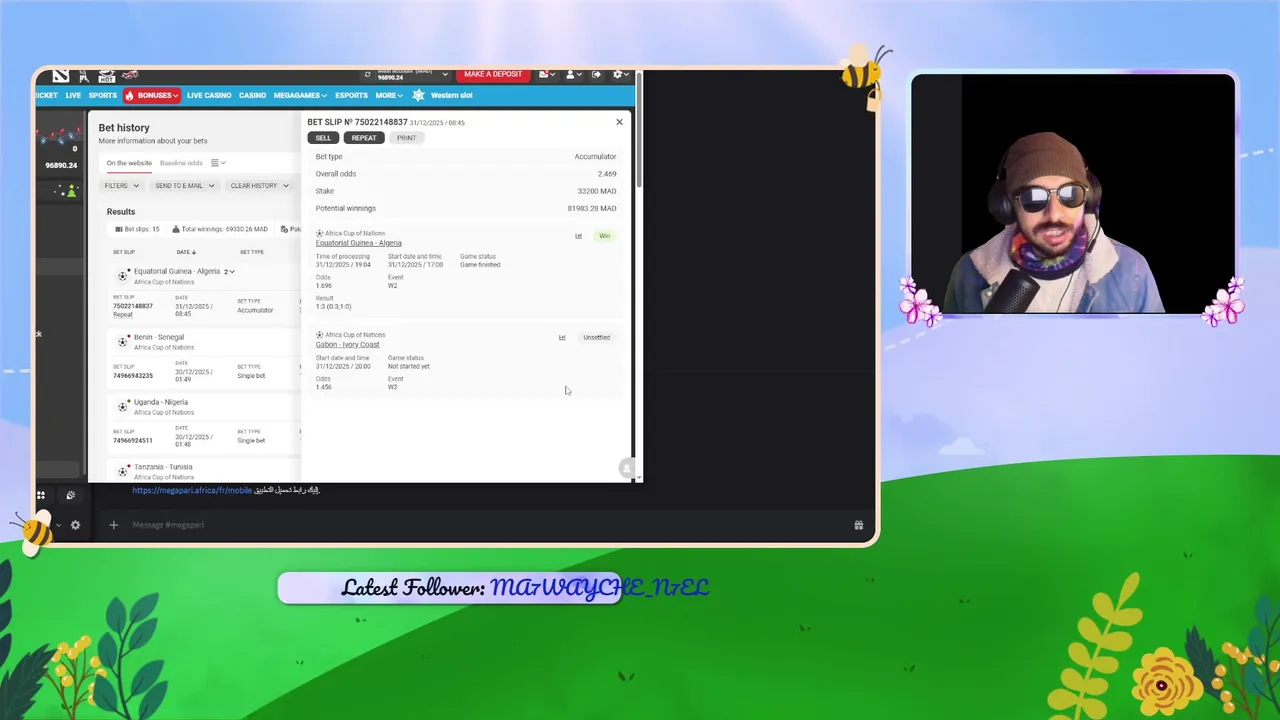
Task: Click the HOT icon in top bar
Action: point(106,76)
